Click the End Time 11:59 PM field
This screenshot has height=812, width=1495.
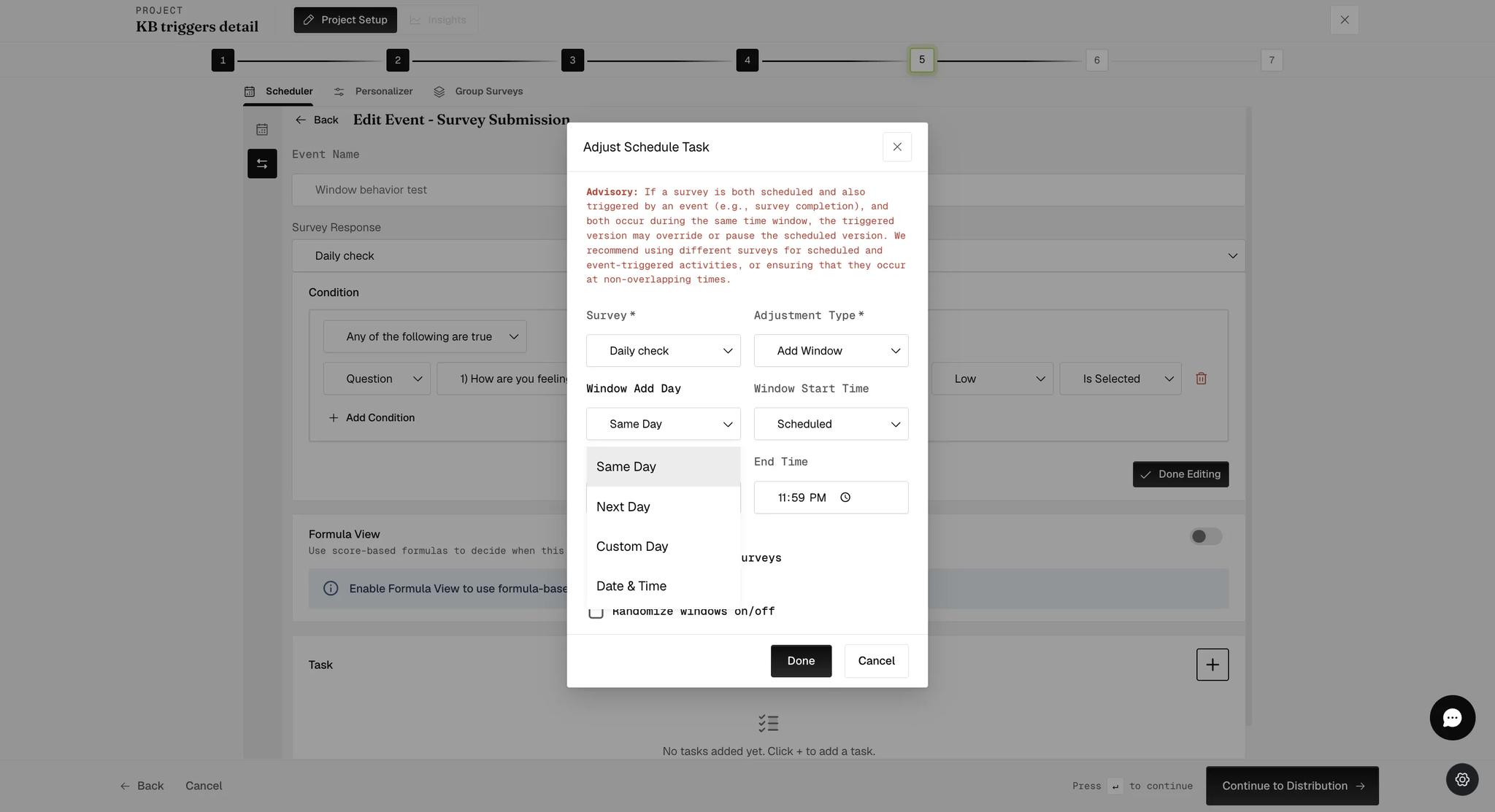[831, 498]
